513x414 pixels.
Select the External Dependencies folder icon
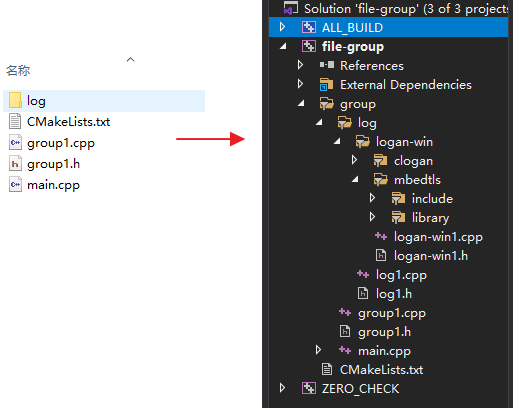[x=326, y=85]
